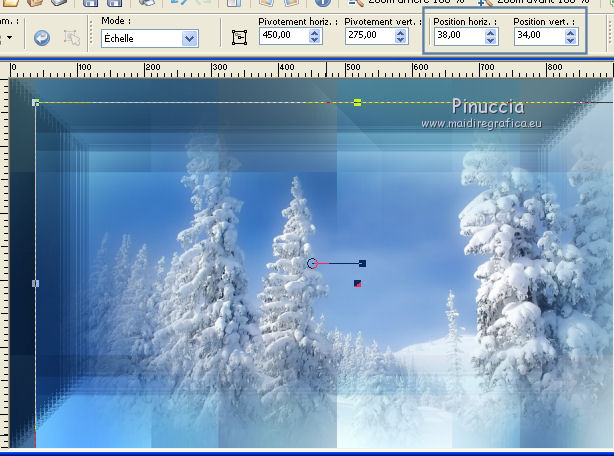
Task: Decrease Pivotement horiz. with the down arrow
Action: pos(314,40)
